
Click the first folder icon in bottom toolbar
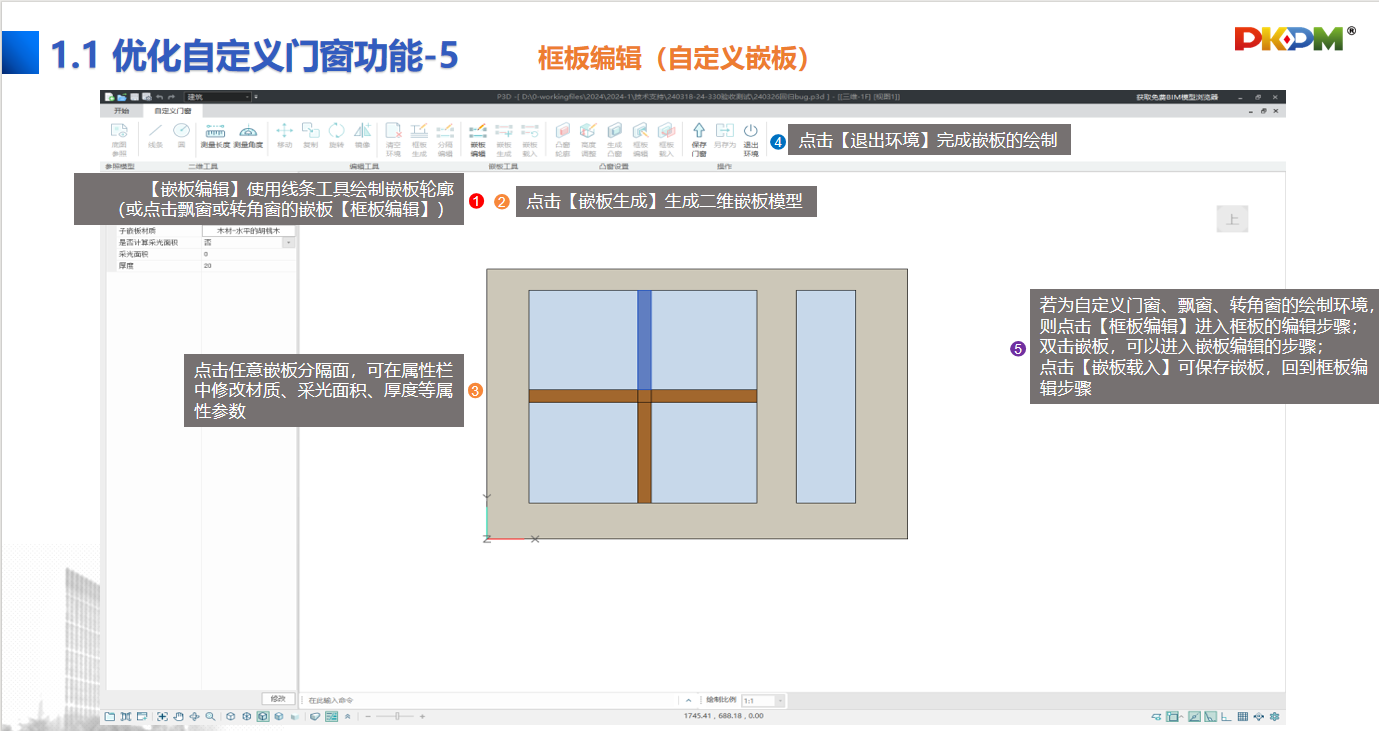[x=109, y=716]
